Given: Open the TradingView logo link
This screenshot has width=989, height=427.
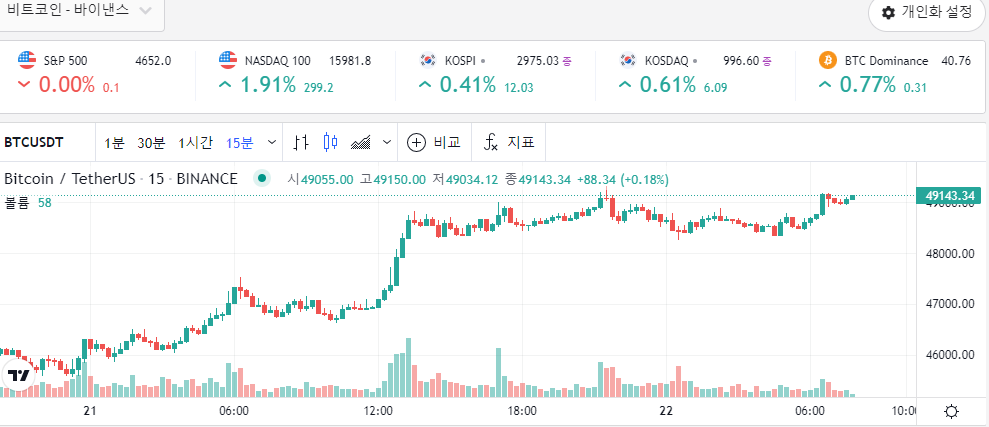Looking at the screenshot, I should click(18, 375).
